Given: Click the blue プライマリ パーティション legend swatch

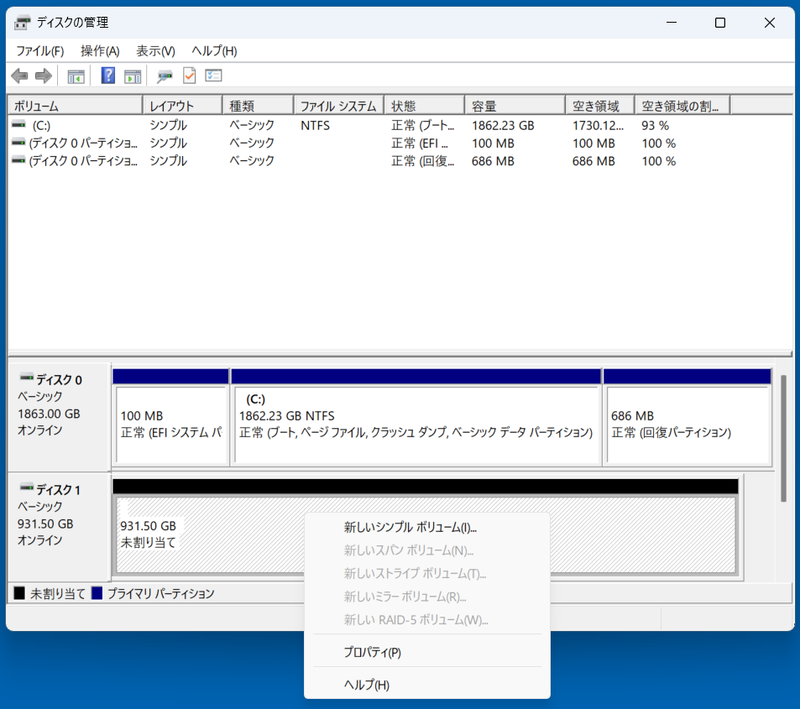Looking at the screenshot, I should click(96, 593).
